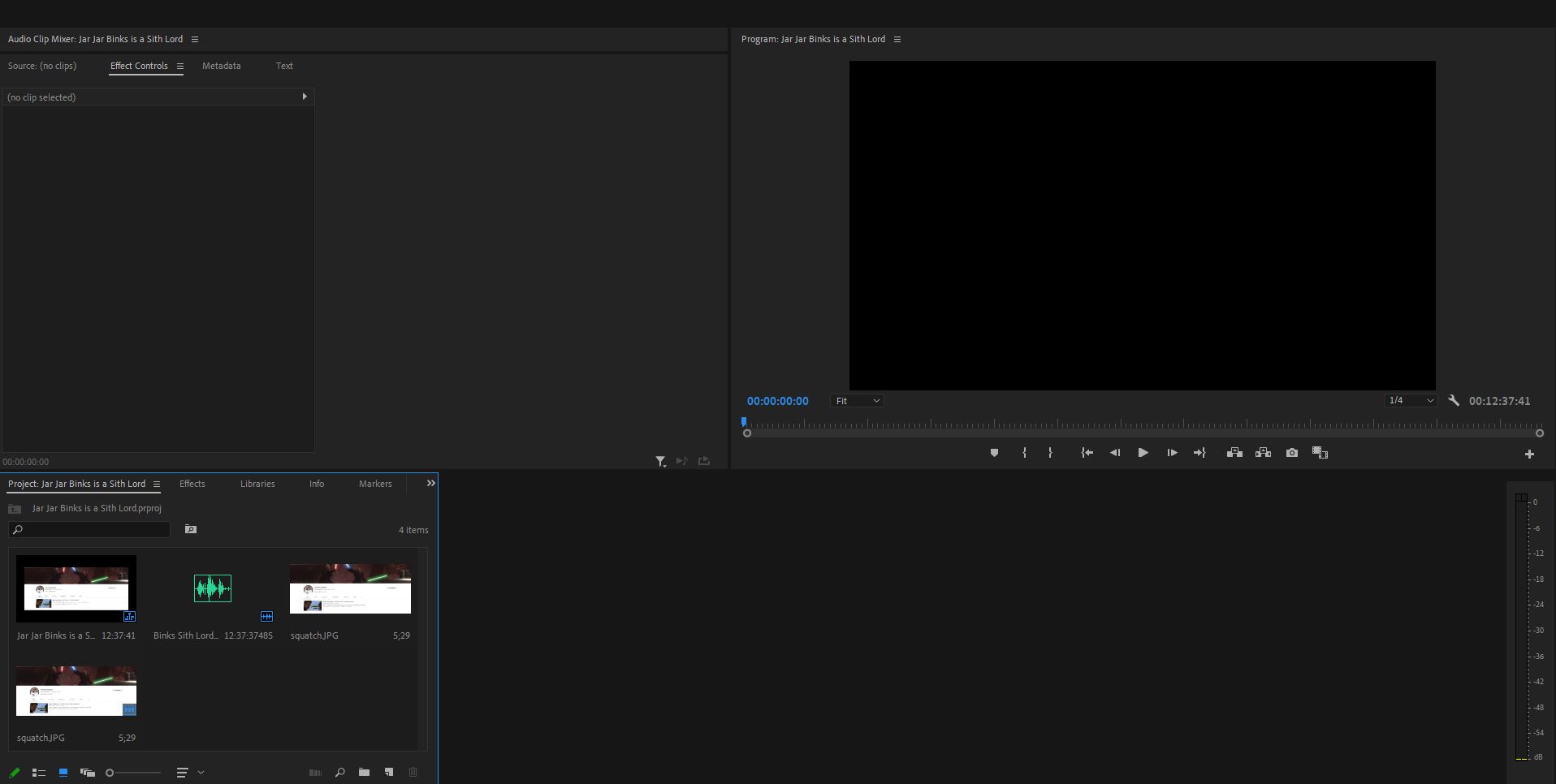
Task: Open the Effects panel tab
Action: (192, 483)
